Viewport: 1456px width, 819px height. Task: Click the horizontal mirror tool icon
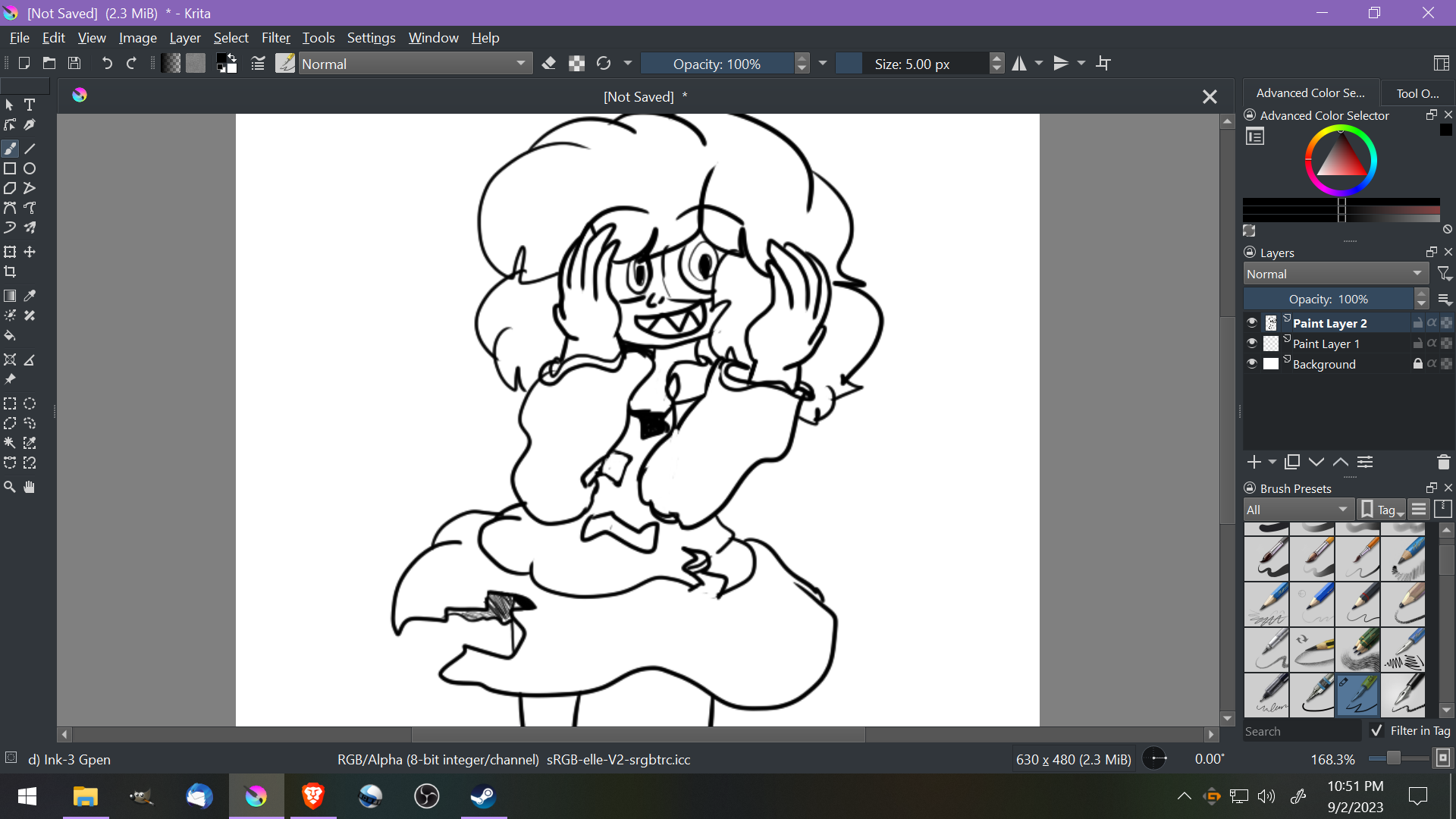[1019, 64]
